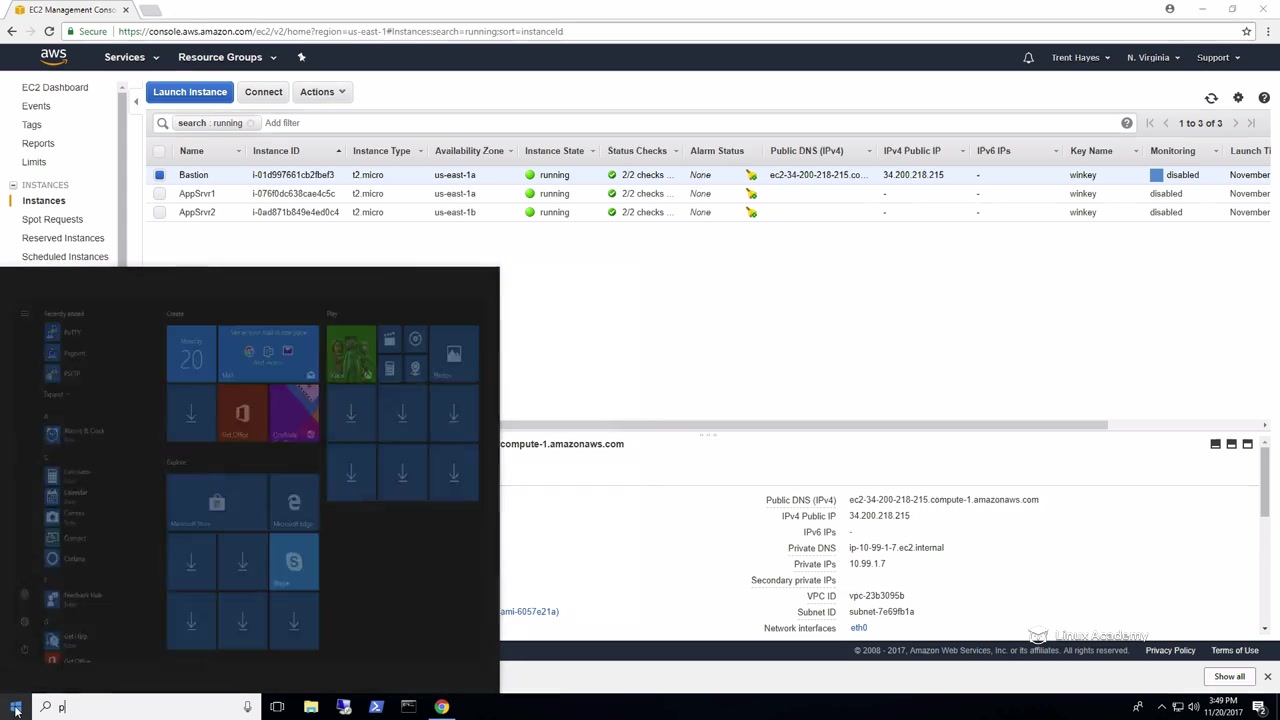Image resolution: width=1280 pixels, height=720 pixels.
Task: Click the Connect button
Action: [x=264, y=92]
